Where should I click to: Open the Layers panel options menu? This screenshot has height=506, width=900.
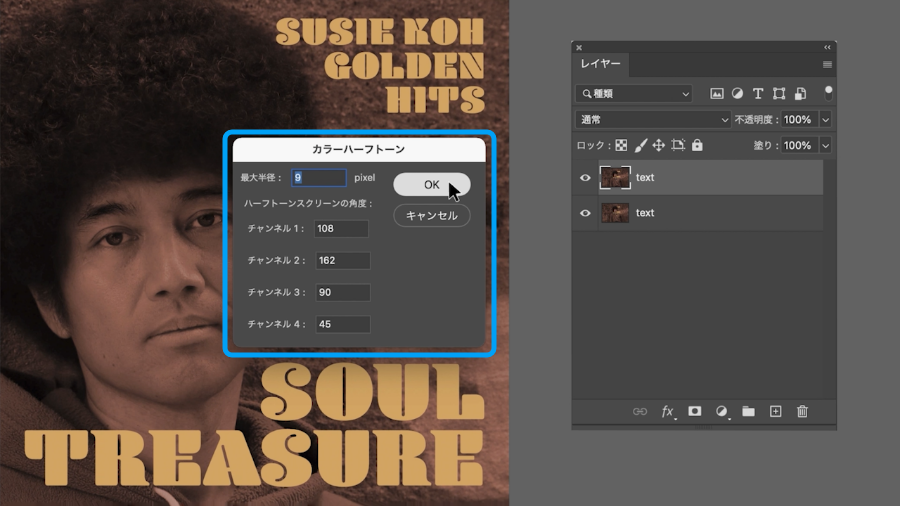click(827, 64)
